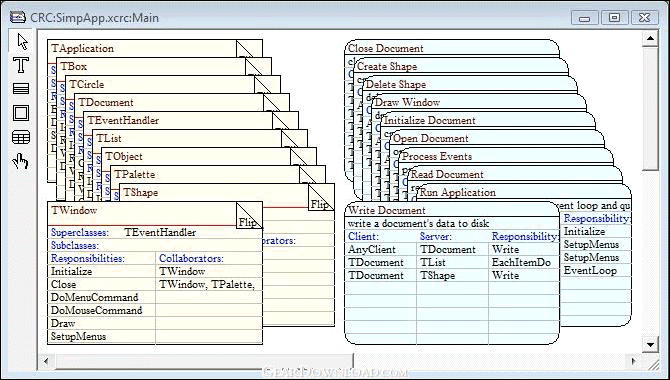Click the Process Events scenario card

tap(437, 156)
